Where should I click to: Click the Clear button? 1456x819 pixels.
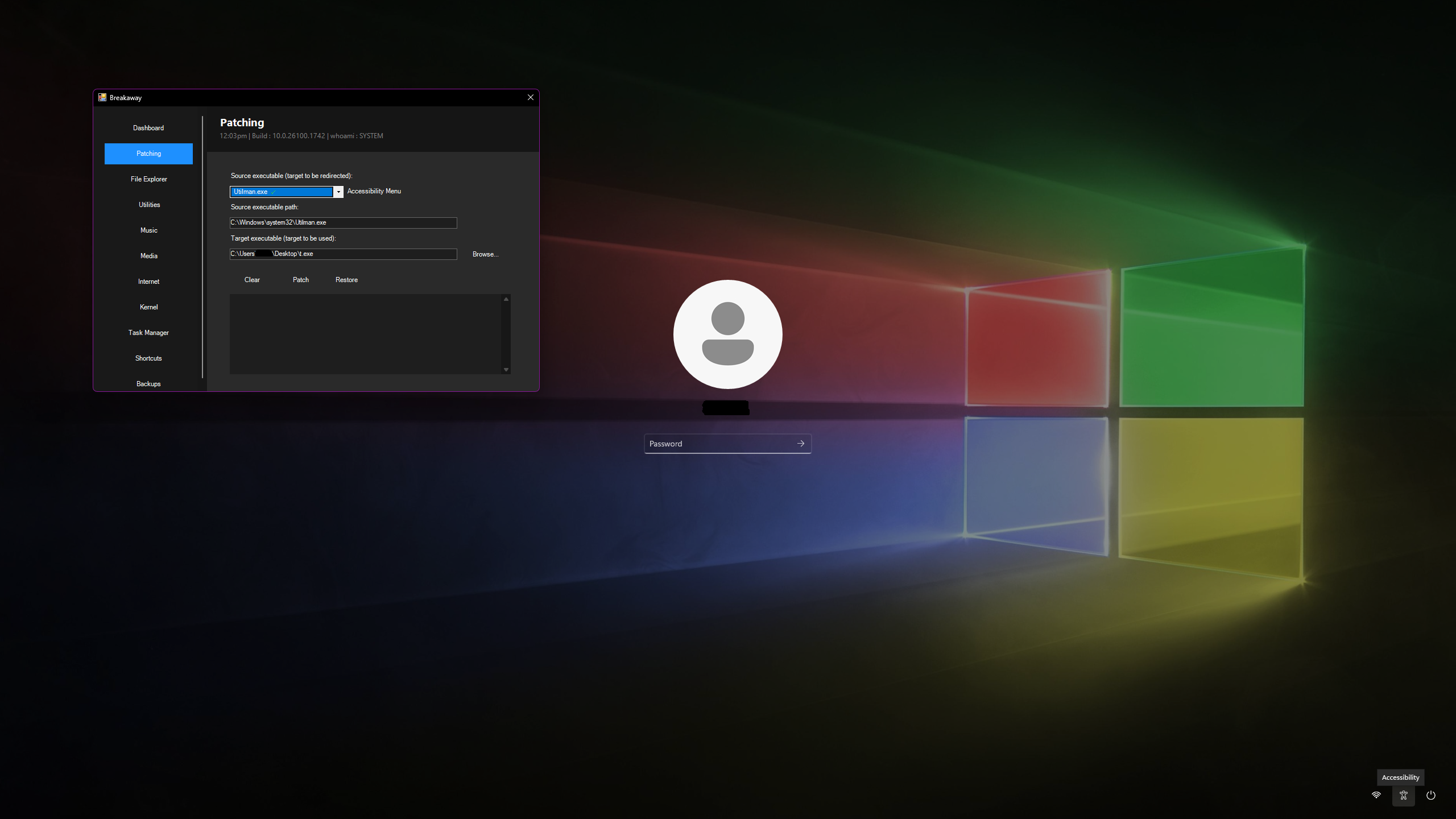pos(252,280)
